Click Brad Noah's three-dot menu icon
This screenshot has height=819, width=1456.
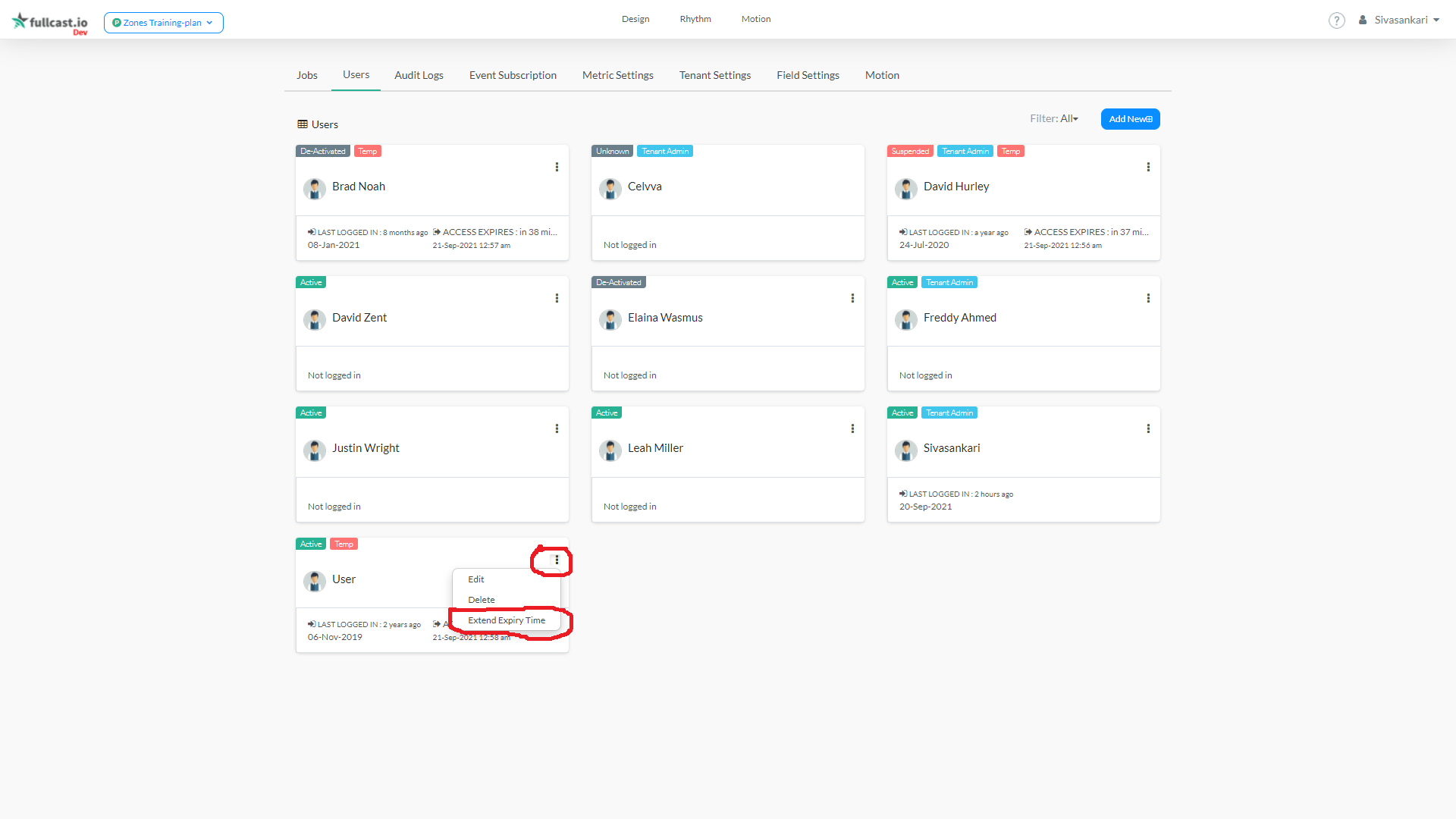[557, 167]
